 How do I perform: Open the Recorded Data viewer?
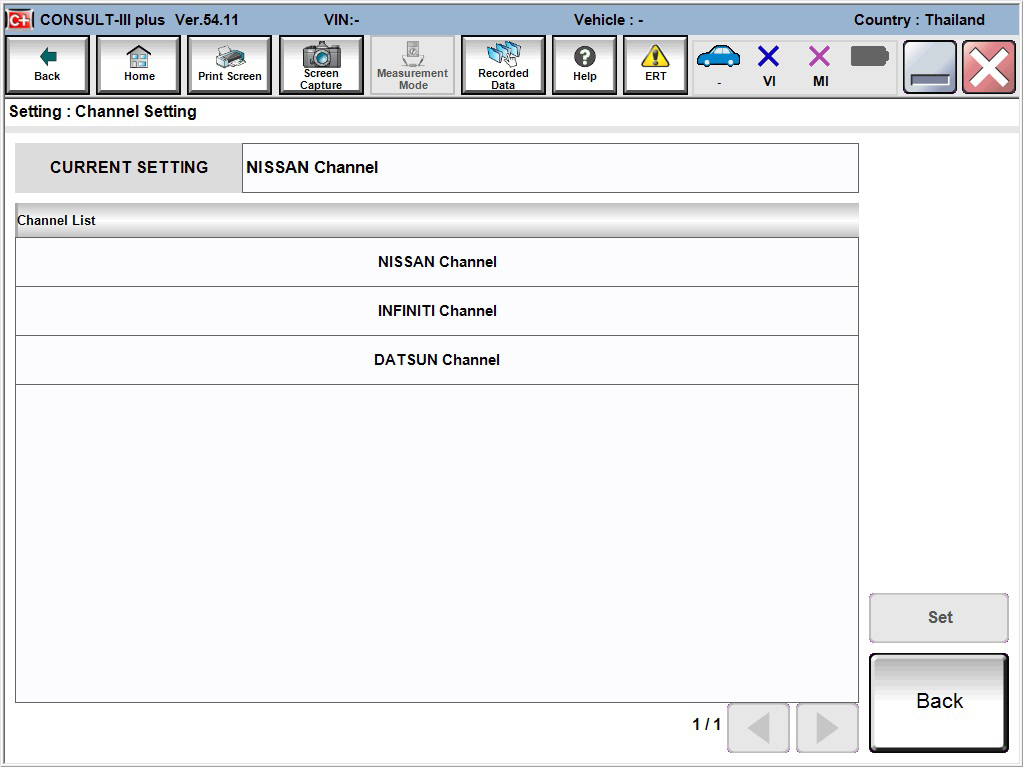point(502,64)
